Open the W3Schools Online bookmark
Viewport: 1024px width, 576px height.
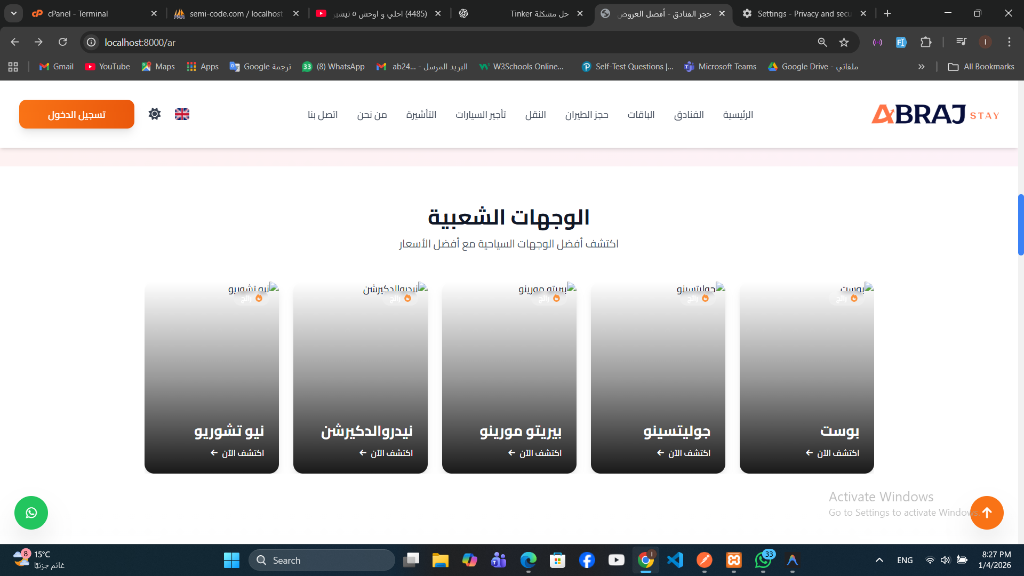point(521,67)
